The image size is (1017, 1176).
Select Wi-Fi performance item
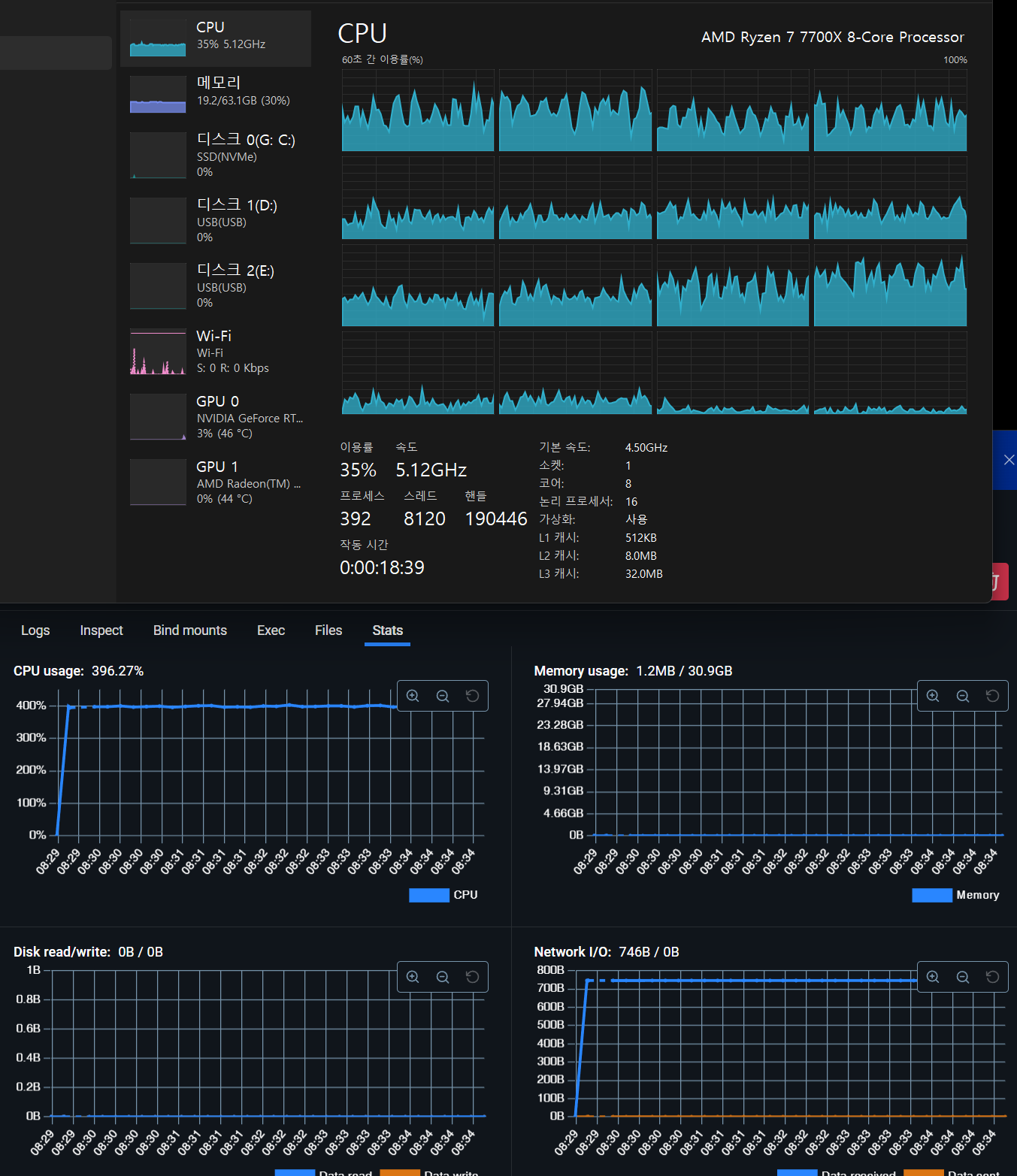coord(216,352)
